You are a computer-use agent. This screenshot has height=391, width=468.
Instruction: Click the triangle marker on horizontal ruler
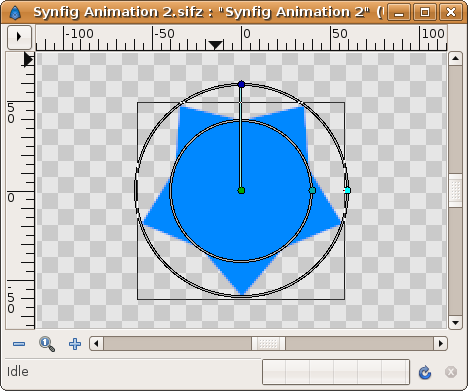(x=216, y=45)
